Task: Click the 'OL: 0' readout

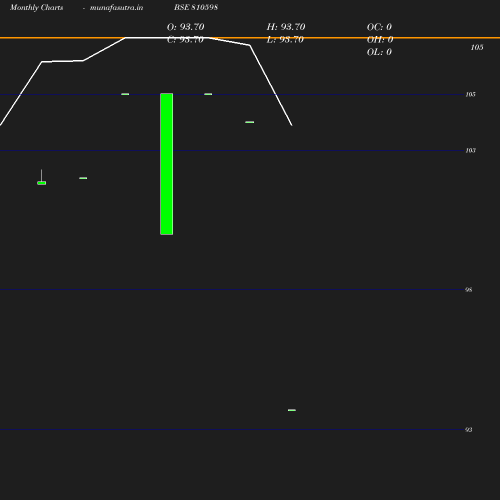Action: 379,52
